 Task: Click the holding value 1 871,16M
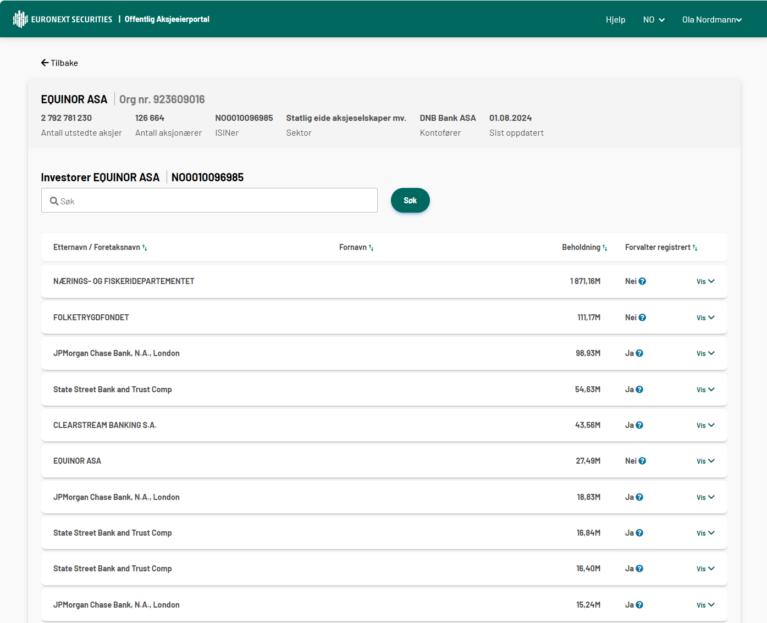point(585,281)
